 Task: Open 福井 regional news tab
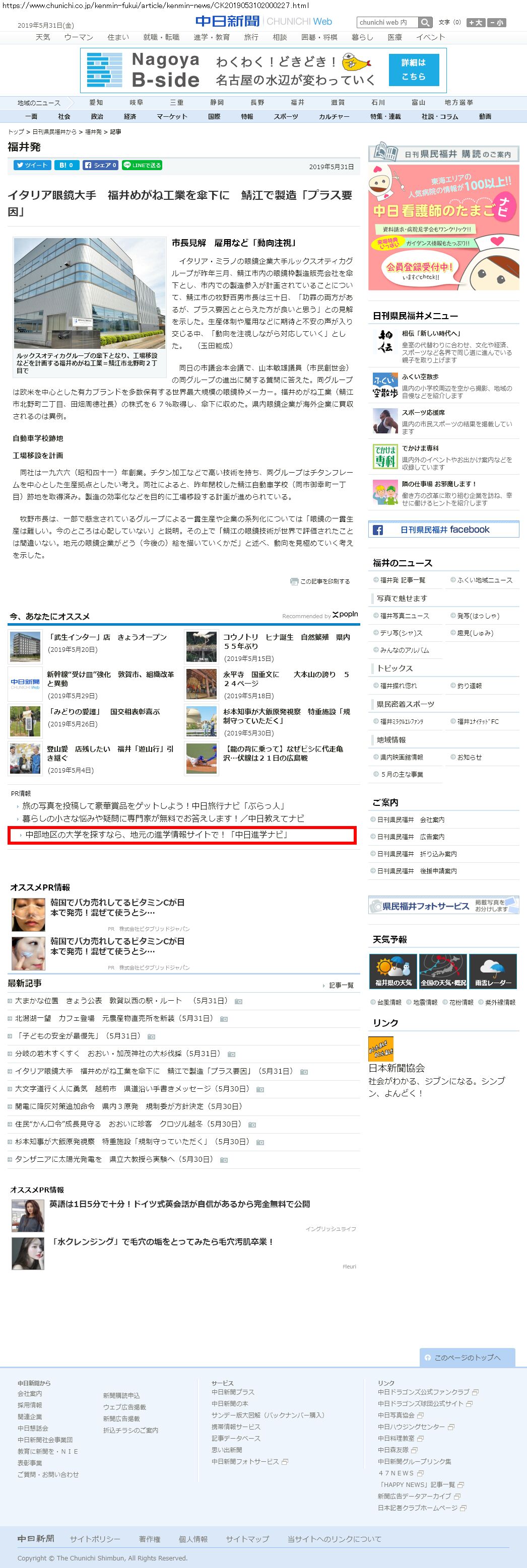click(x=297, y=102)
